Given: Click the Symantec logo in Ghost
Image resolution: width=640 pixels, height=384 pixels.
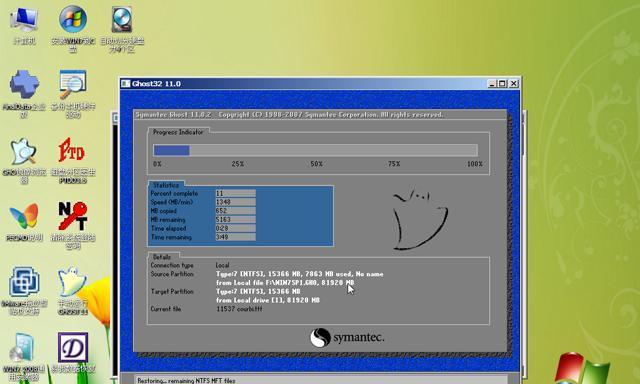Looking at the screenshot, I should tap(347, 337).
